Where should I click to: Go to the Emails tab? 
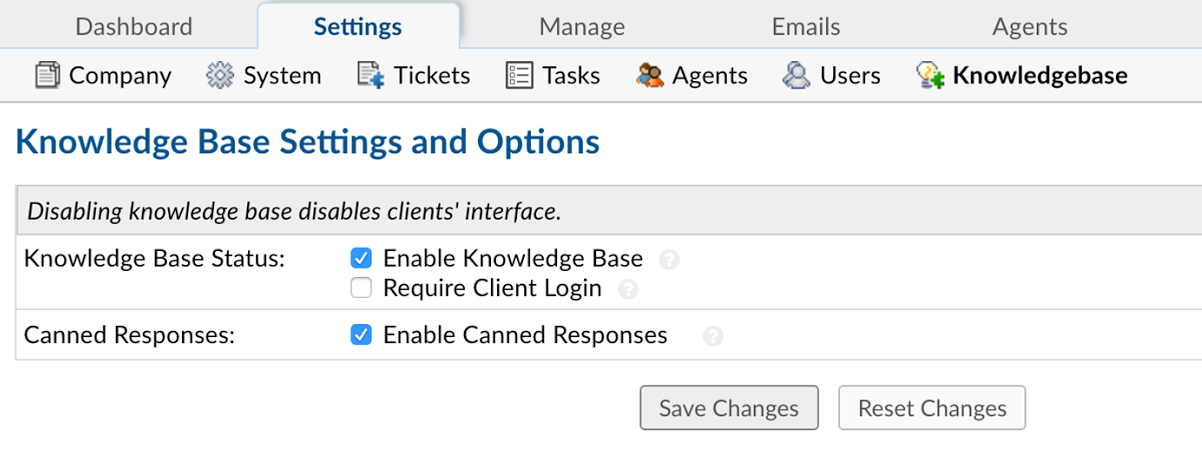pos(806,26)
